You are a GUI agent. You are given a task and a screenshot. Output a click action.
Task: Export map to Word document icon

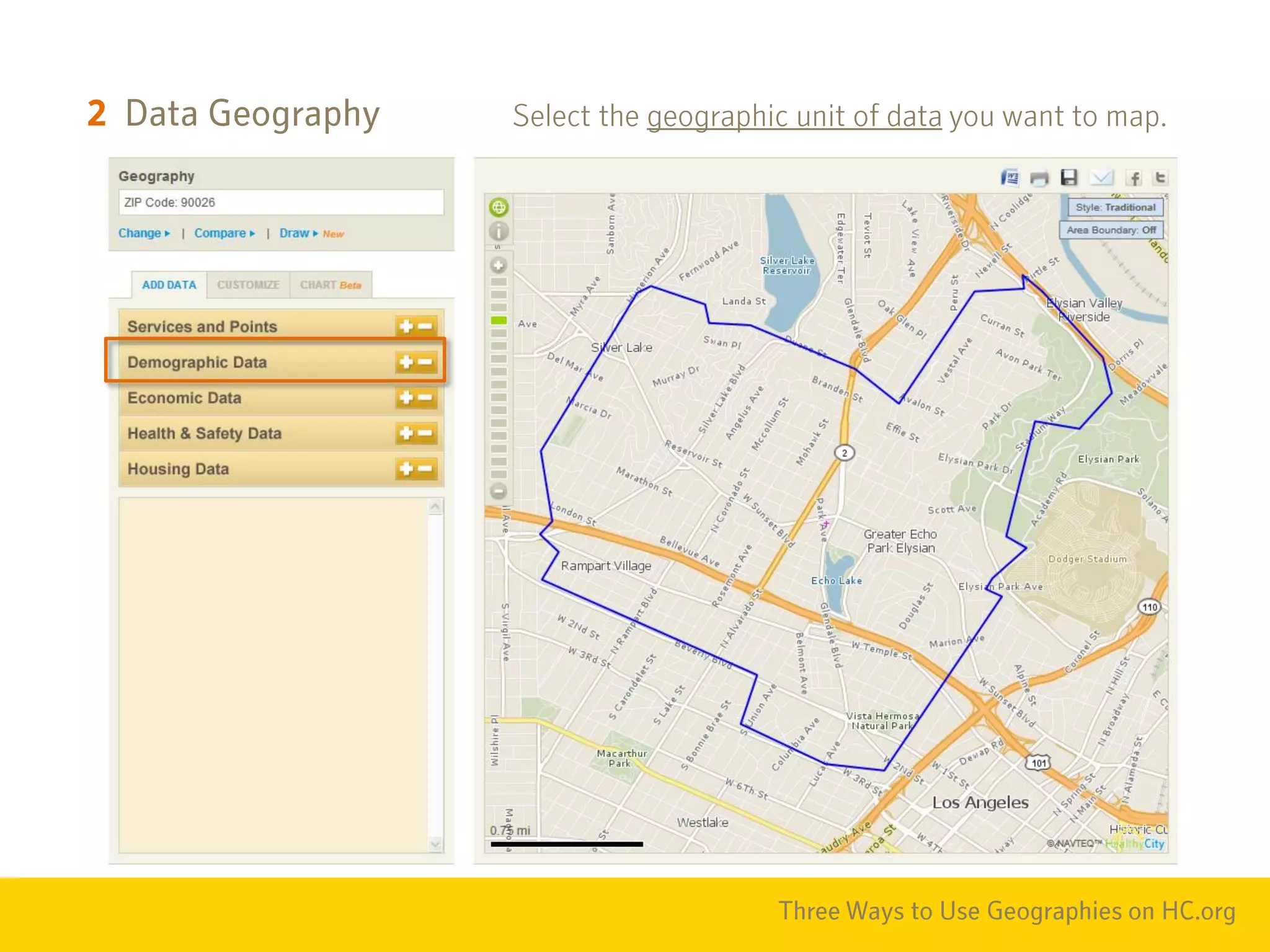[1010, 178]
